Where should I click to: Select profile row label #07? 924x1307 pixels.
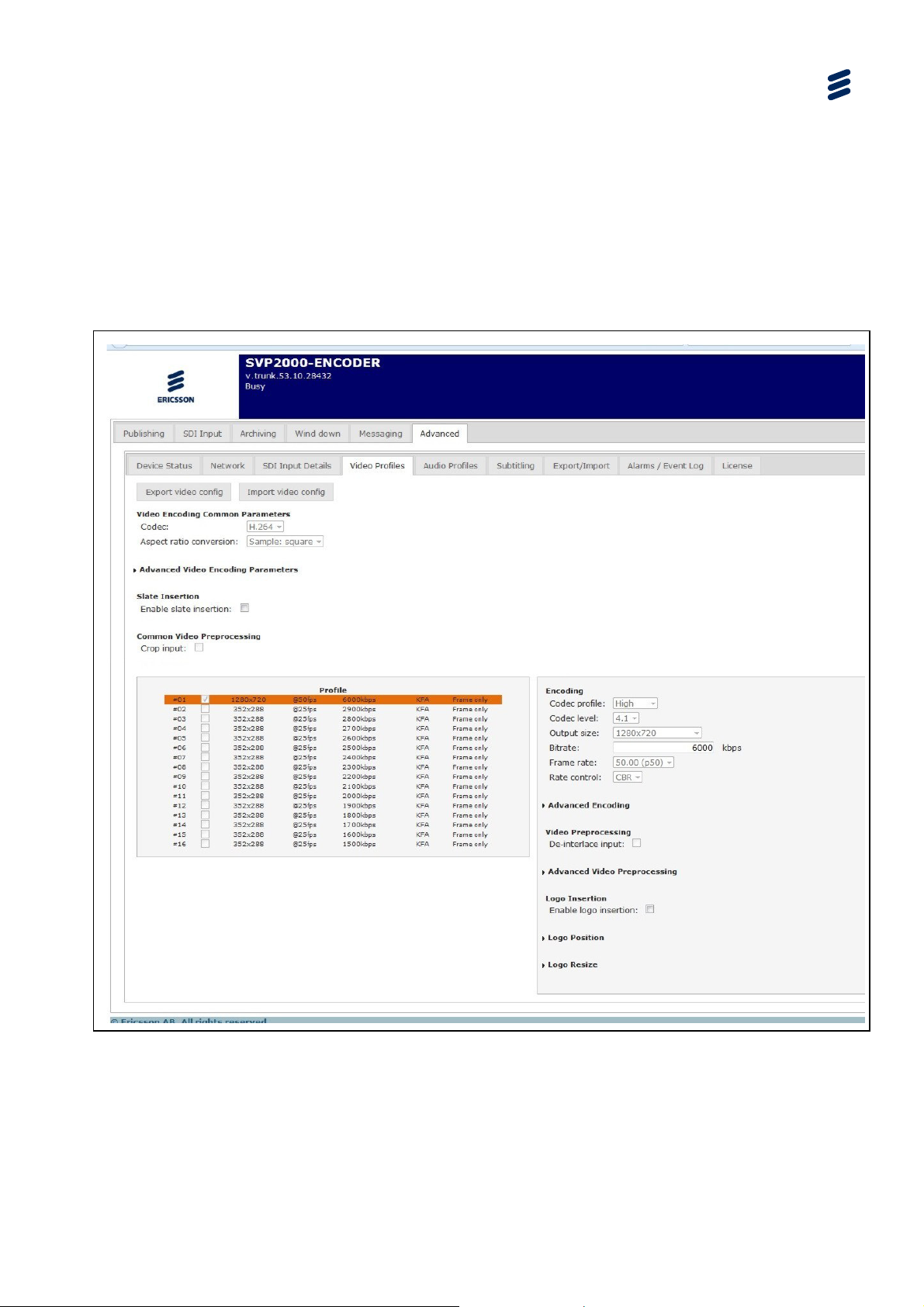point(179,757)
